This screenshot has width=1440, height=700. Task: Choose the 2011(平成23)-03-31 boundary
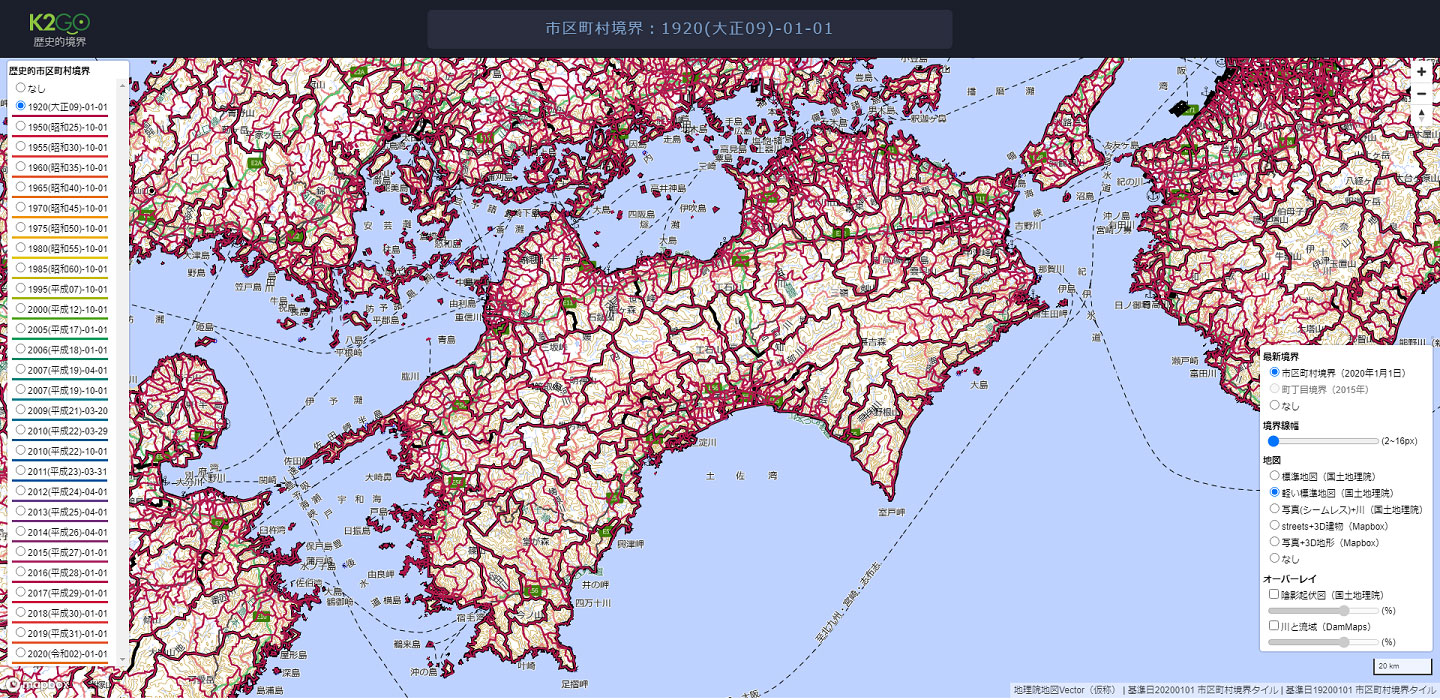click(x=21, y=471)
